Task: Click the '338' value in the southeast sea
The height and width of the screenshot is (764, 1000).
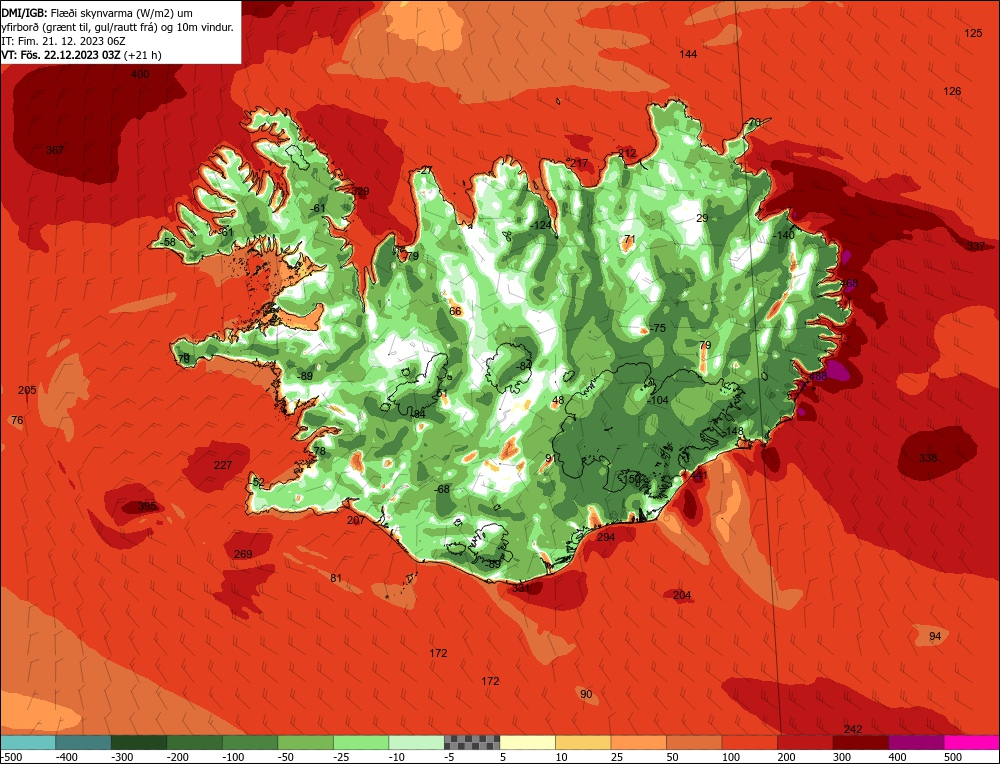Action: [928, 458]
